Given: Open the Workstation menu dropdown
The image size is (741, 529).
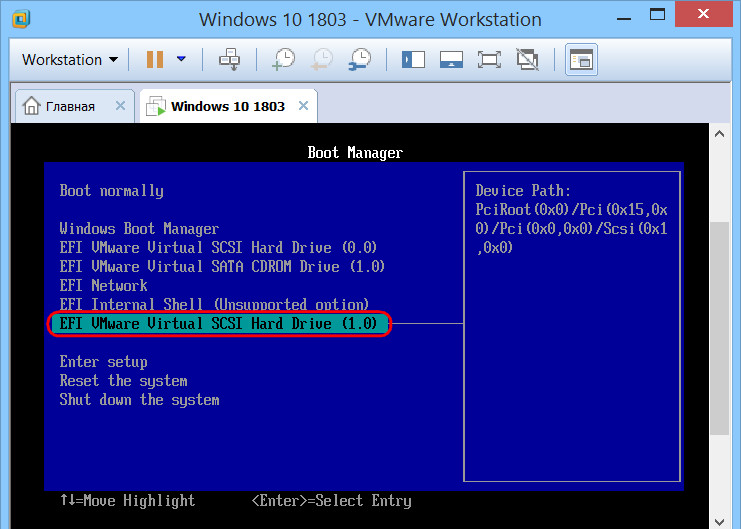Looking at the screenshot, I should tap(70, 60).
